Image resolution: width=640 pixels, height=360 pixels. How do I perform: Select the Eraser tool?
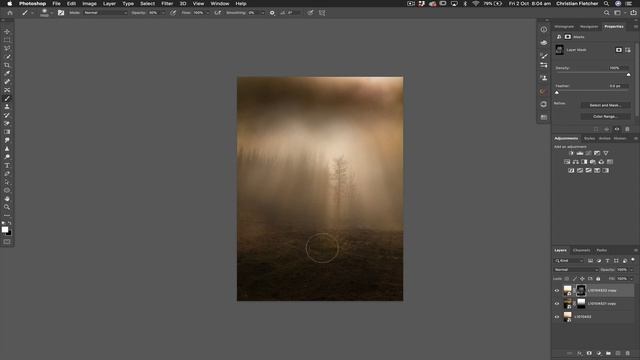click(x=7, y=124)
